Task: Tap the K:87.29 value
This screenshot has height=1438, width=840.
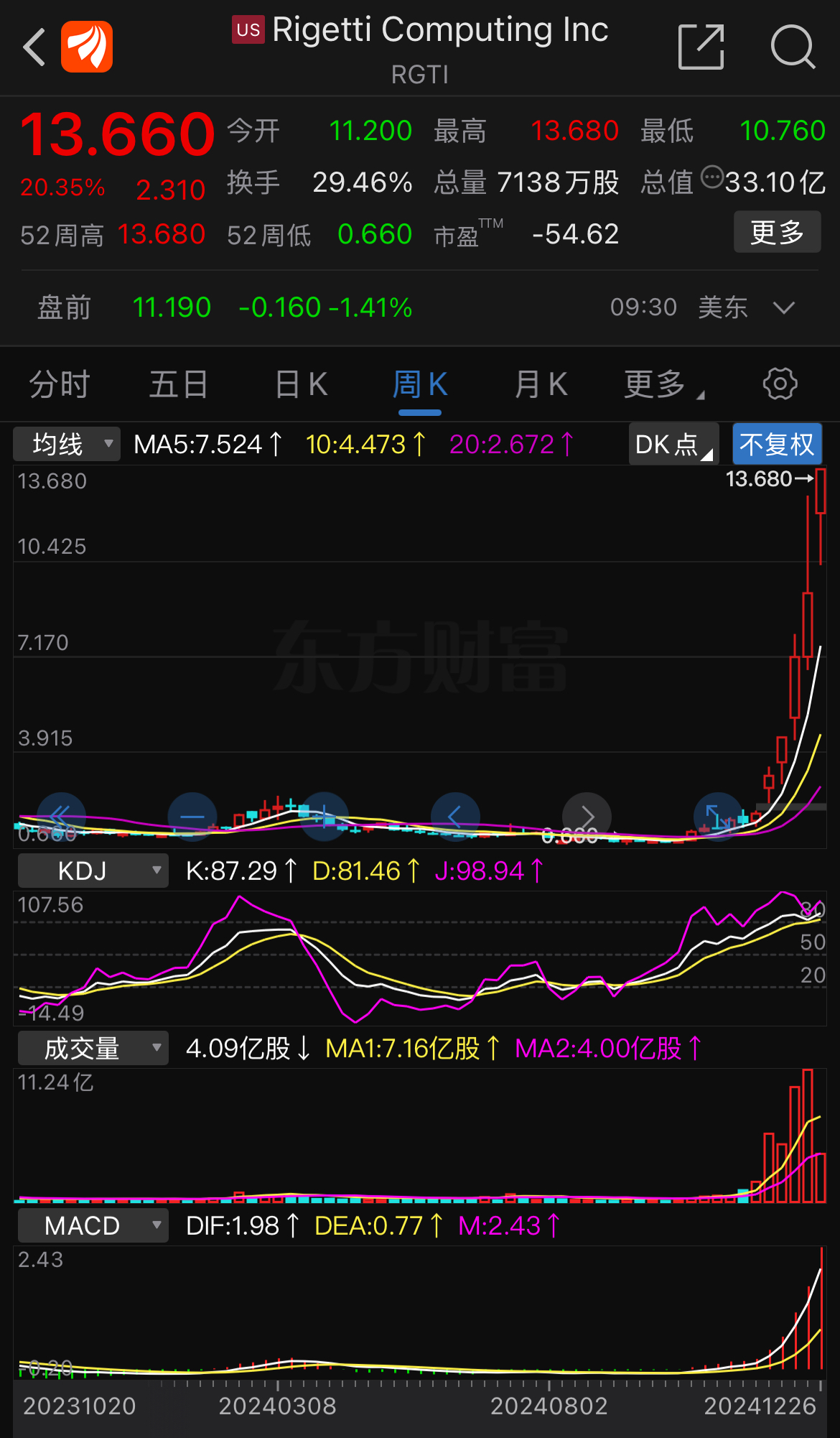Action: (241, 871)
